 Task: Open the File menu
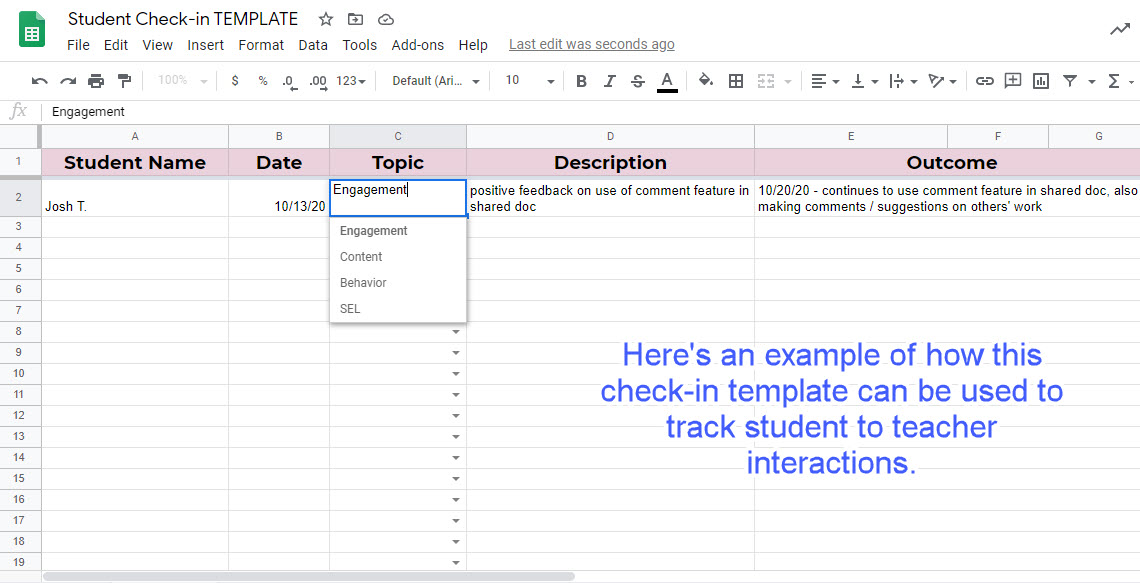(79, 45)
